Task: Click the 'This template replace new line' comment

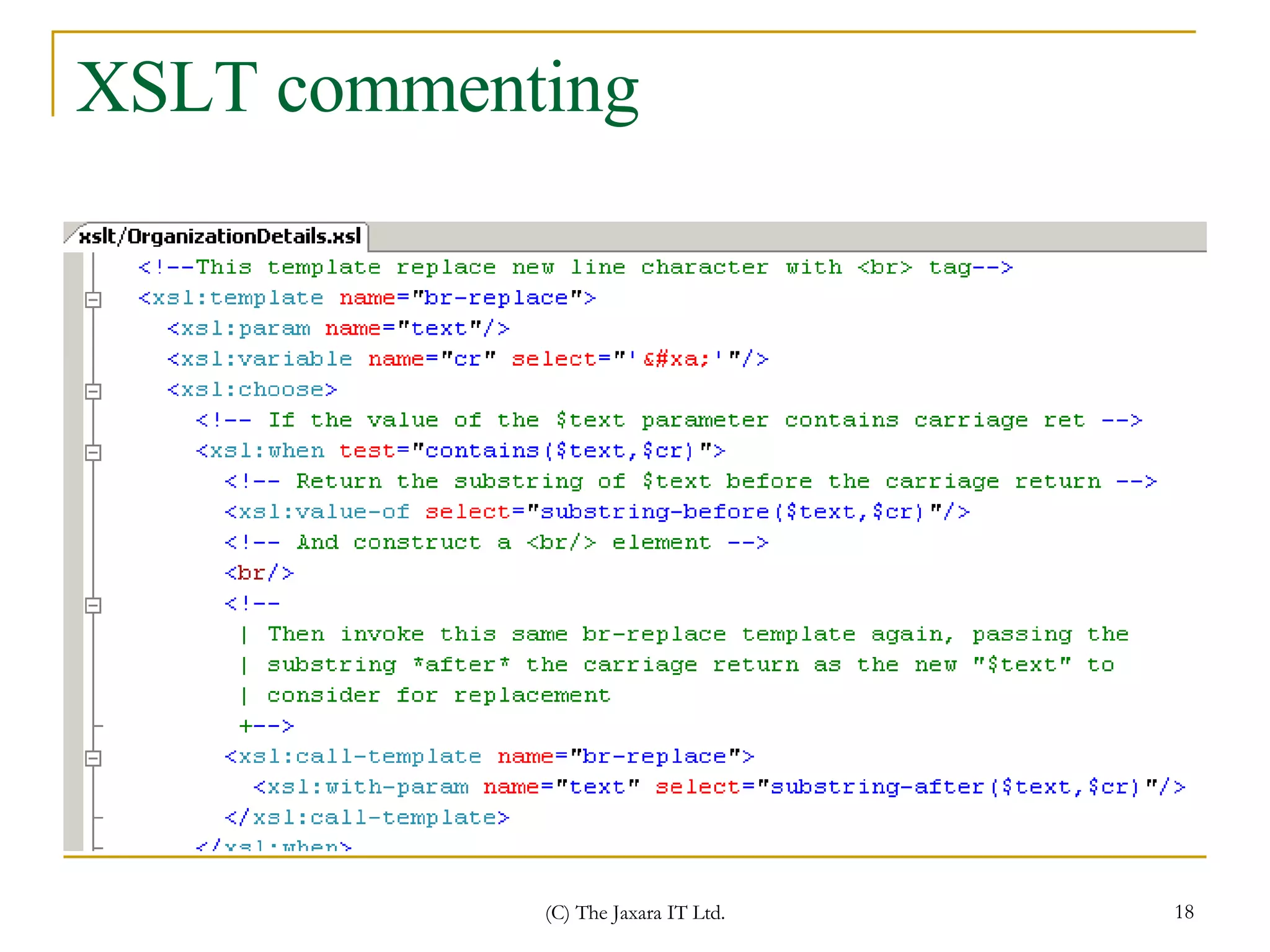Action: pyautogui.click(x=575, y=267)
